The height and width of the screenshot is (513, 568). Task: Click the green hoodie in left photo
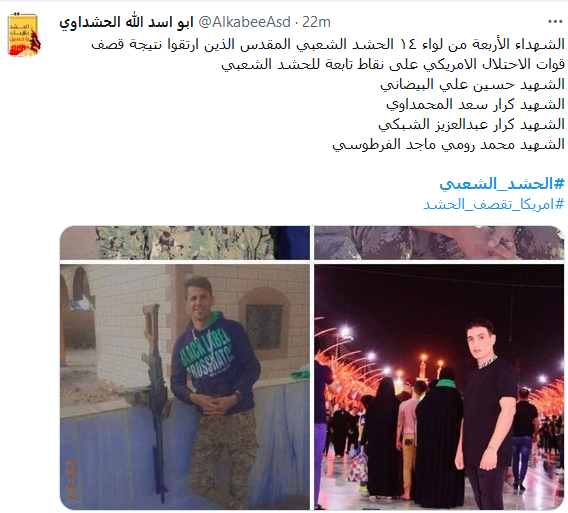[x=214, y=362]
